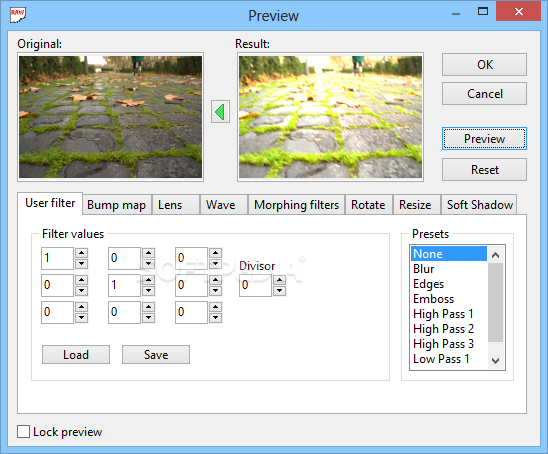Viewport: 548px width, 454px height.
Task: Click the Result image thumbnail
Action: tap(330, 117)
